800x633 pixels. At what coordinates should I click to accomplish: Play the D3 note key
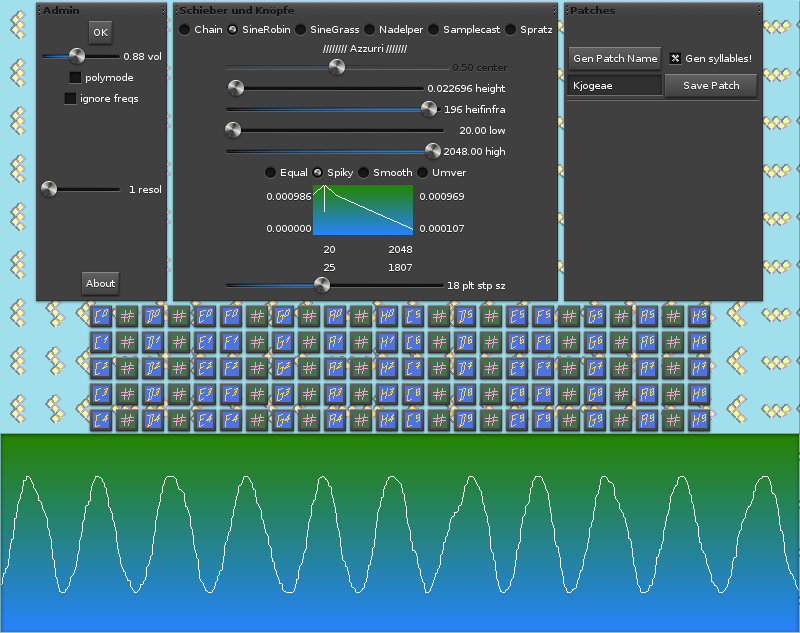(153, 393)
